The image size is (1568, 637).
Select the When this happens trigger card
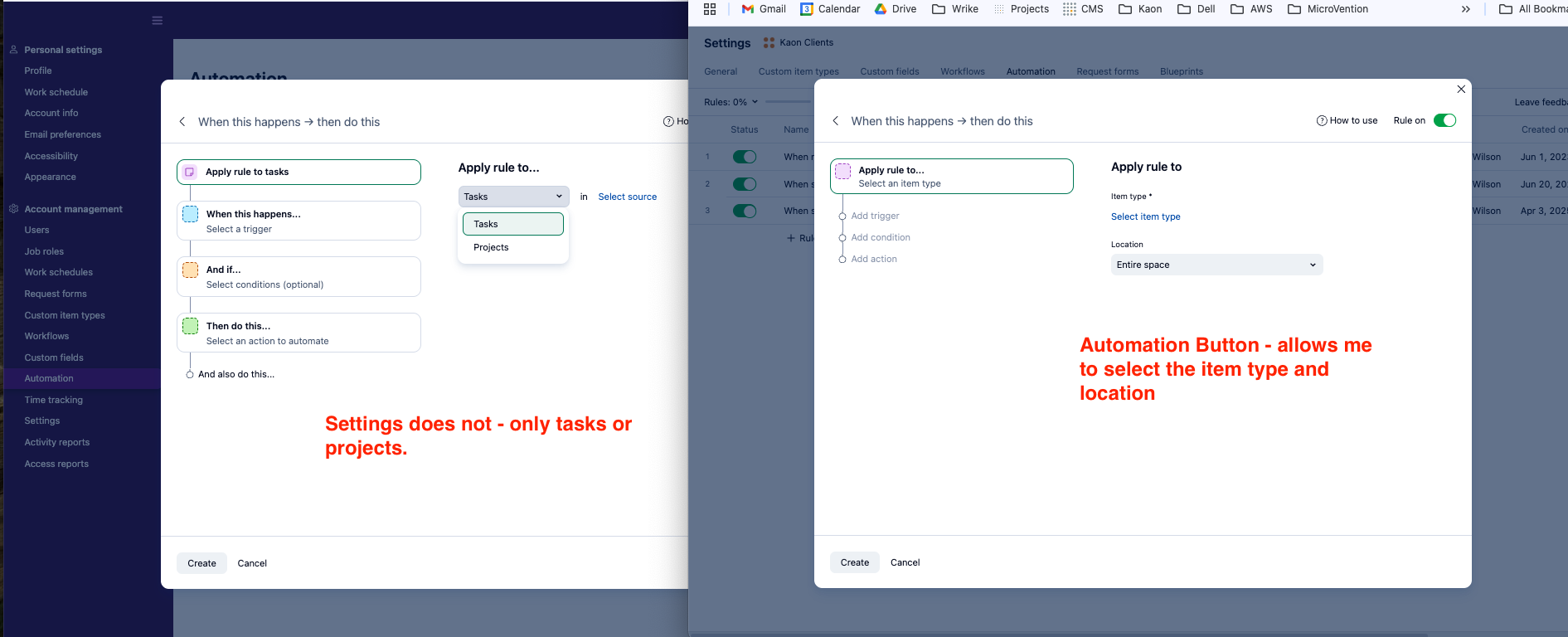tap(299, 221)
